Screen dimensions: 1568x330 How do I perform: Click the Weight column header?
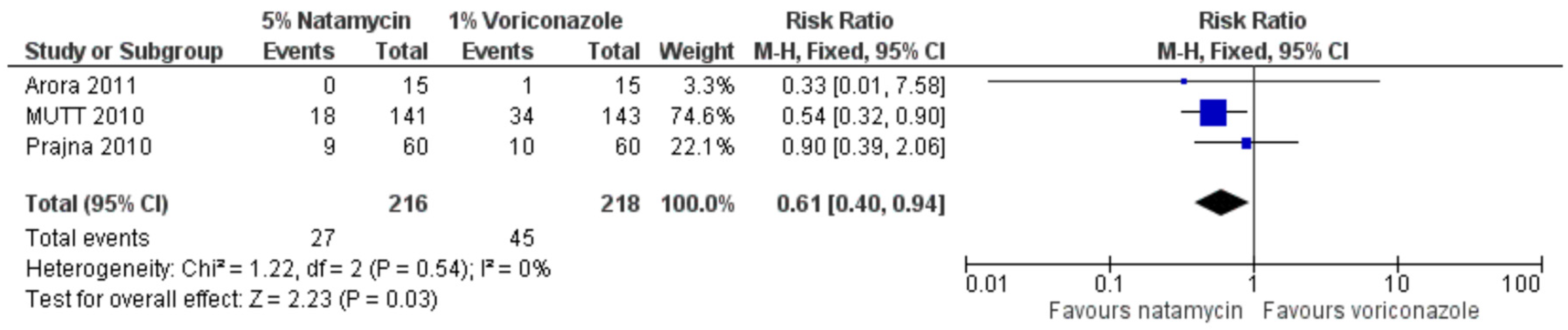pyautogui.click(x=697, y=52)
